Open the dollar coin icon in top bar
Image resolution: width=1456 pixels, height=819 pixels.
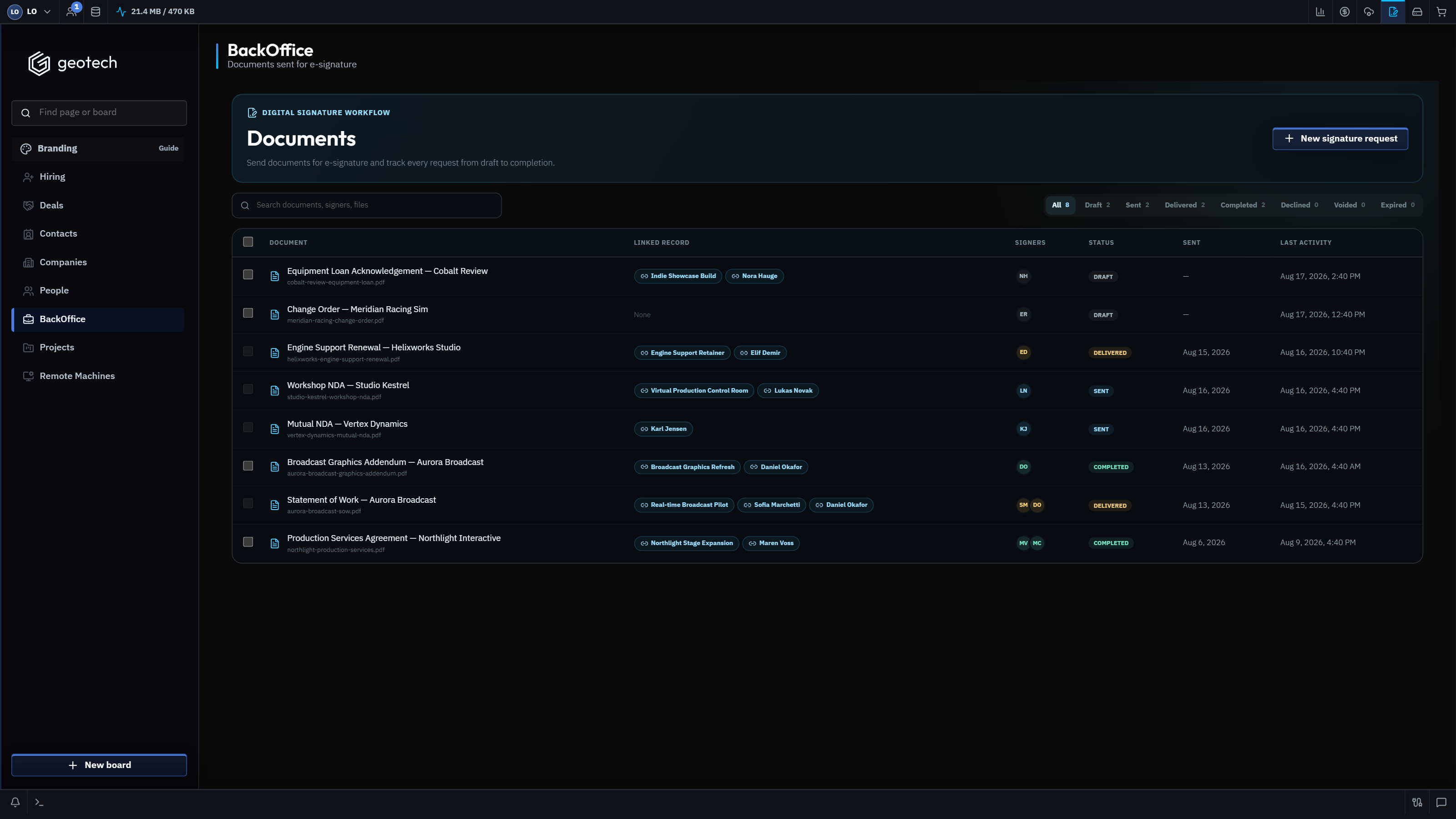(1345, 11)
